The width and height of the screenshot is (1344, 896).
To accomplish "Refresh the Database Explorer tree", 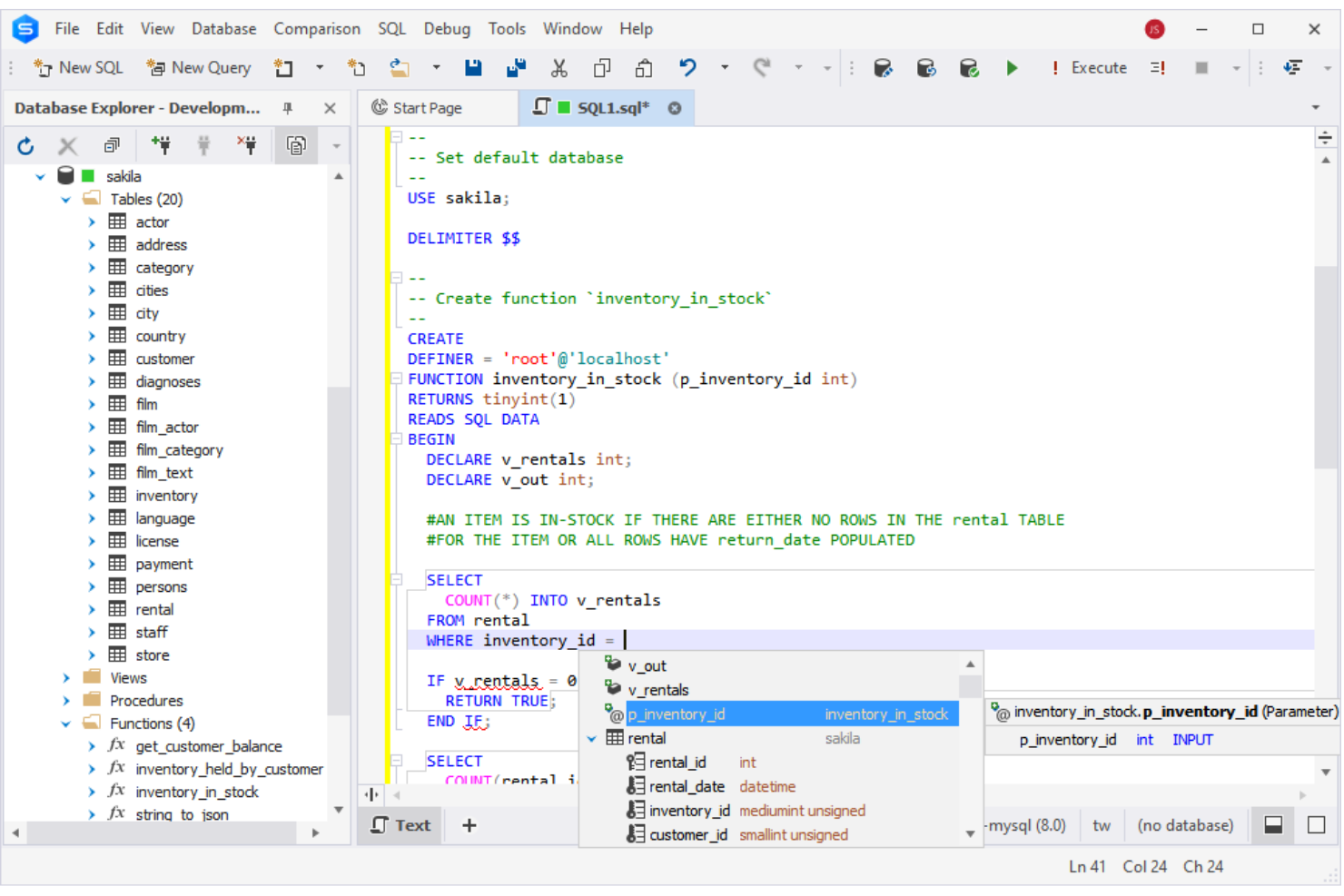I will [x=25, y=145].
